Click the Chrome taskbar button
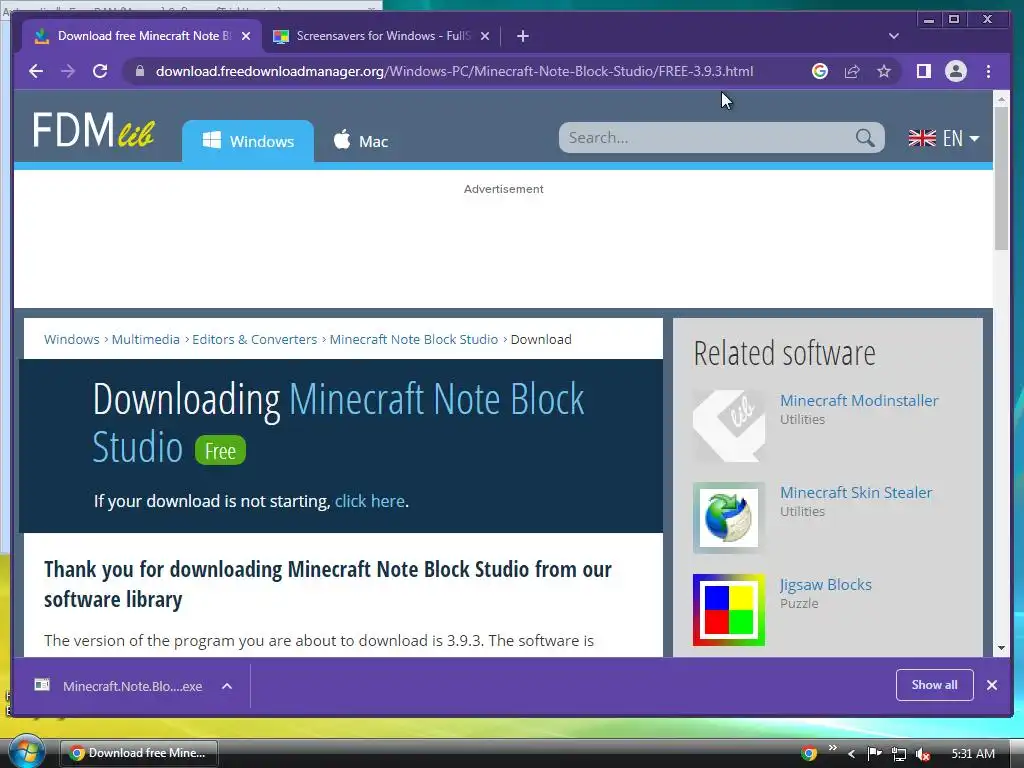Screen dimensions: 1024x768 pos(138,753)
